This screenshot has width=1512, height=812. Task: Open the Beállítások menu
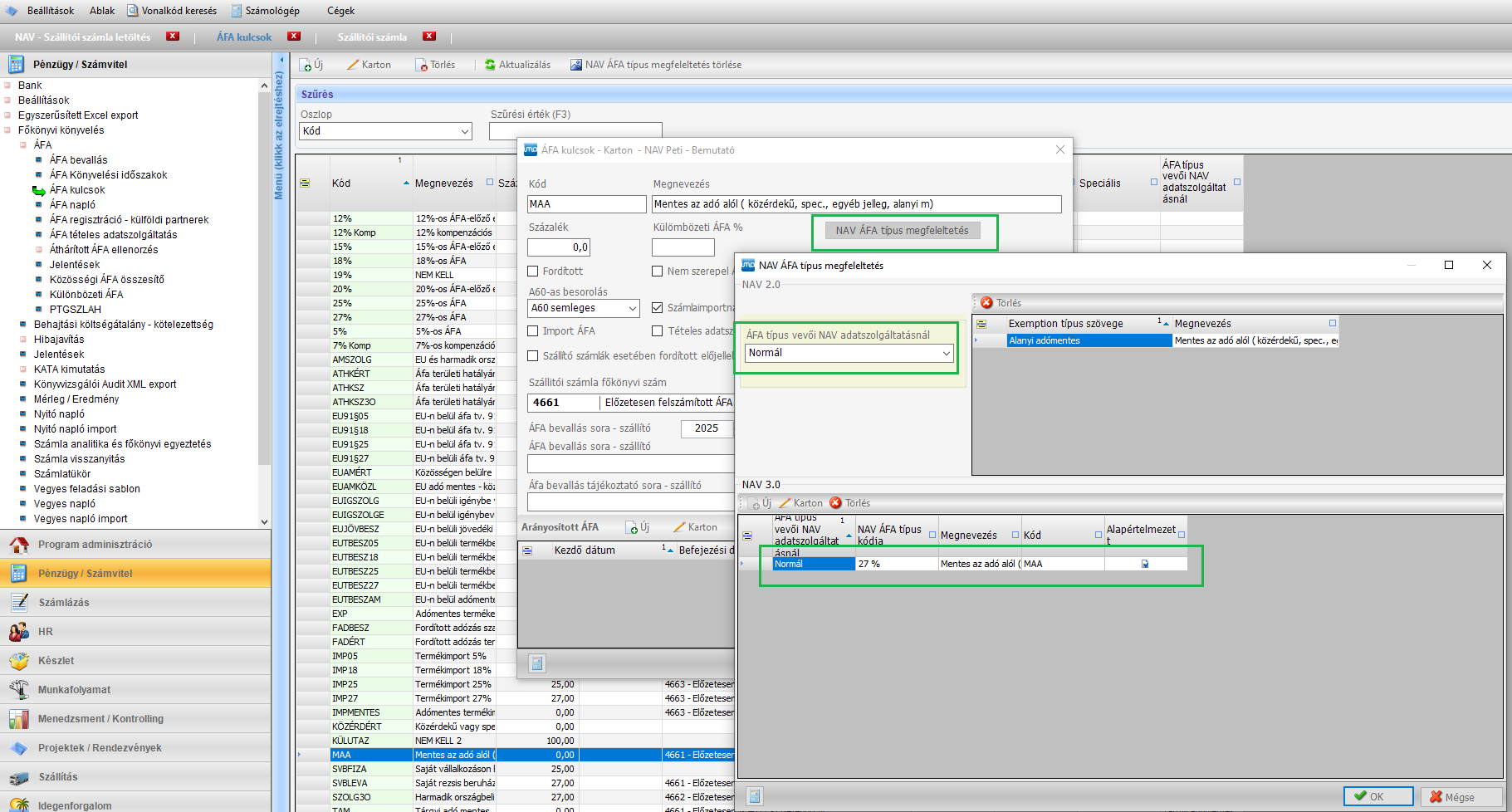50,11
